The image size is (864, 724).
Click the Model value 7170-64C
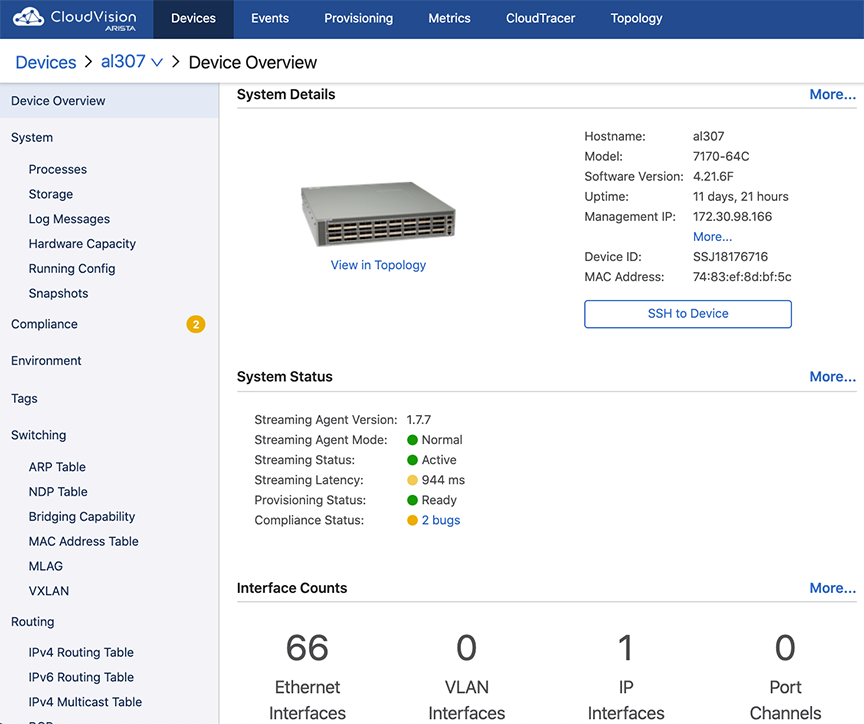[721, 156]
